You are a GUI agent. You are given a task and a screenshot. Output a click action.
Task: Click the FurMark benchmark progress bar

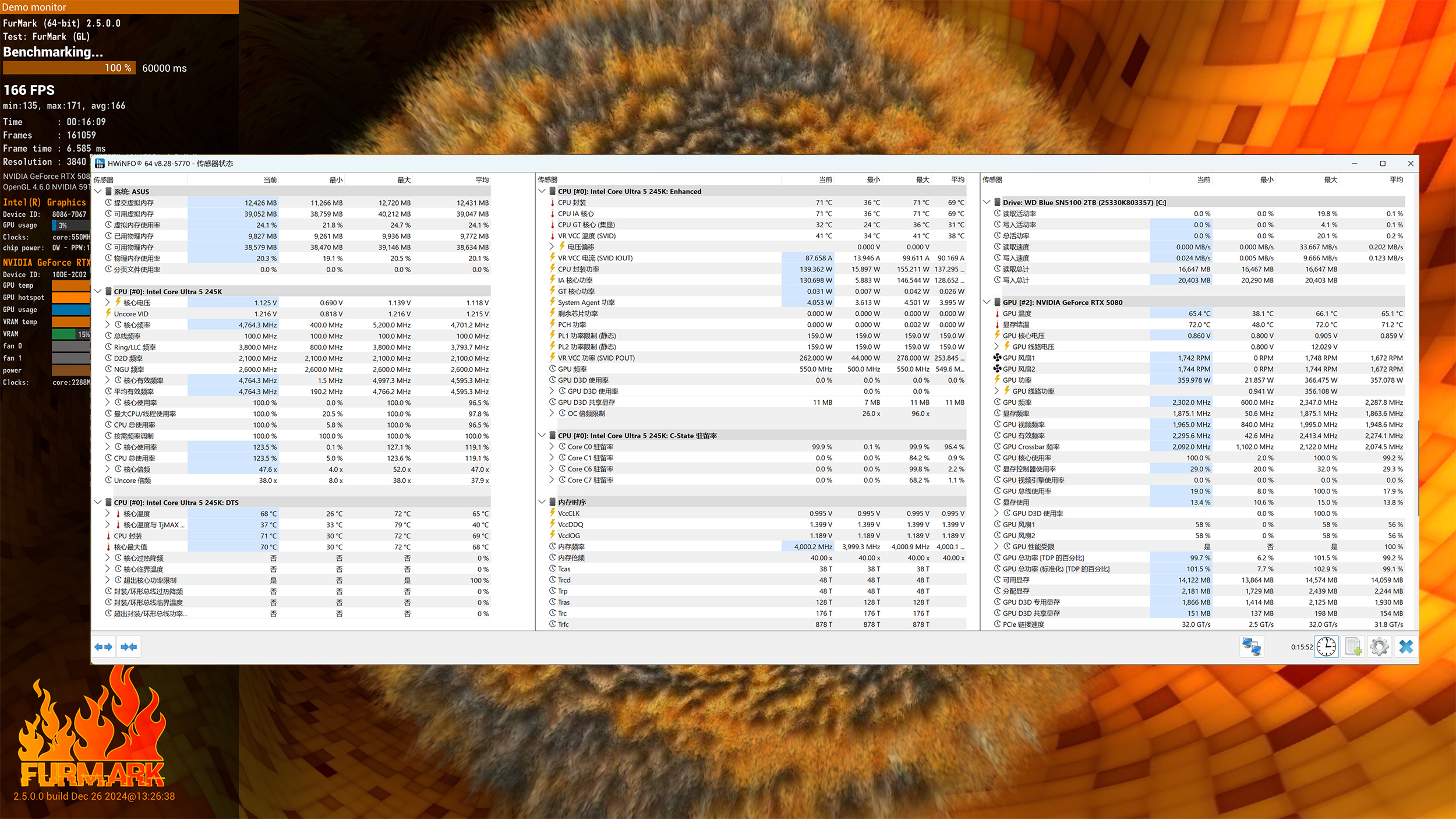coord(69,68)
